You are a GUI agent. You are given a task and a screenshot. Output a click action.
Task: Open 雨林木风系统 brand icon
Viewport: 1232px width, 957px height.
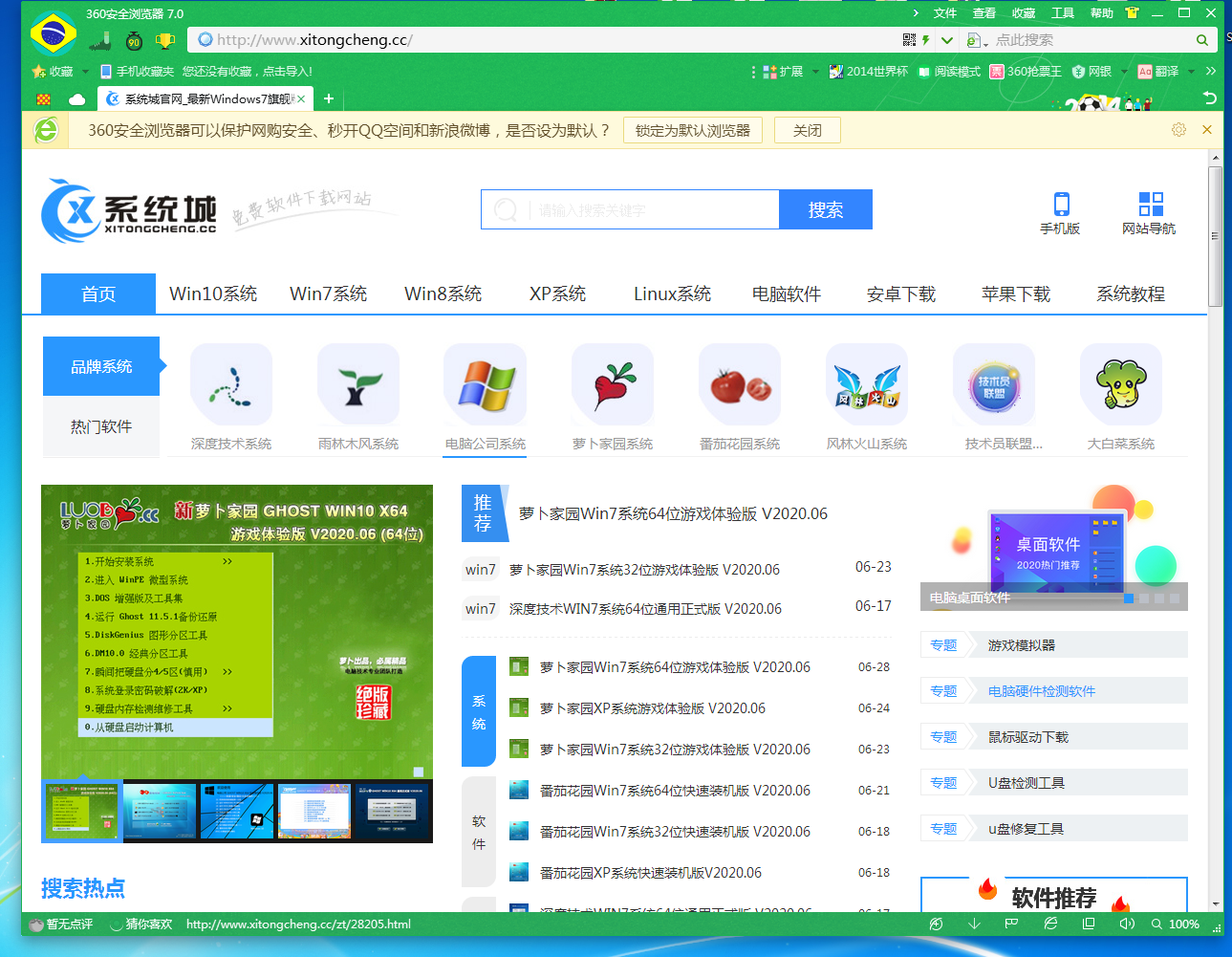(x=358, y=384)
